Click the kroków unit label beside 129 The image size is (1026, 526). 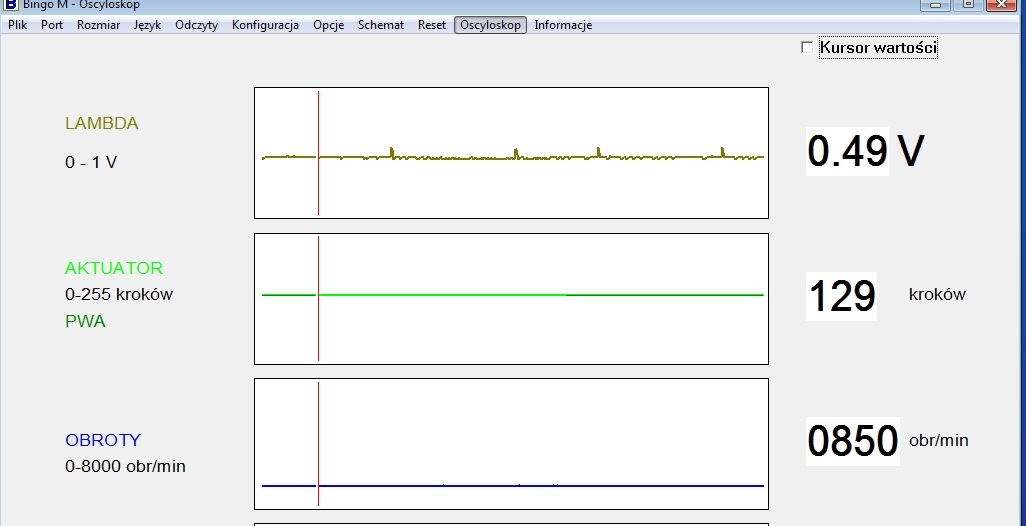click(937, 294)
